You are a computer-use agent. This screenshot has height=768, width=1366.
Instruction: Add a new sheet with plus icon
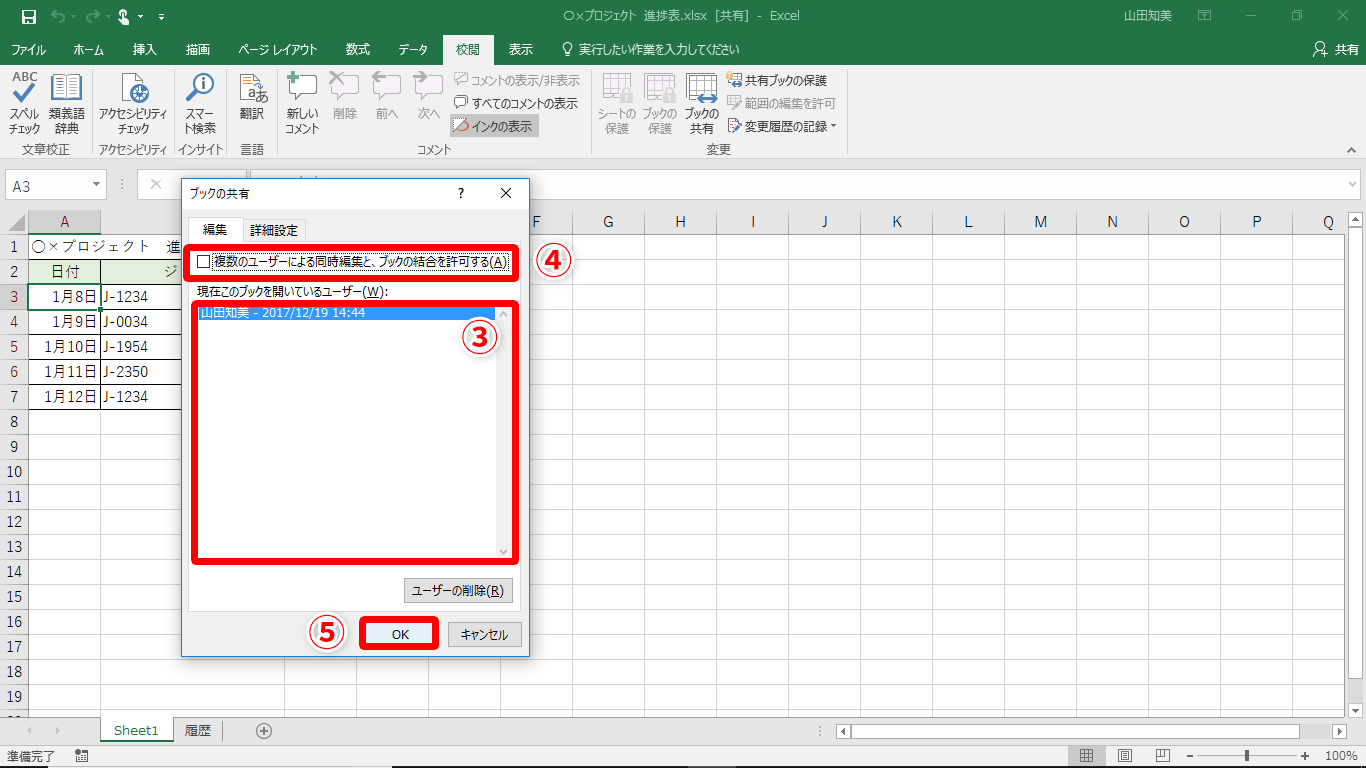click(264, 730)
